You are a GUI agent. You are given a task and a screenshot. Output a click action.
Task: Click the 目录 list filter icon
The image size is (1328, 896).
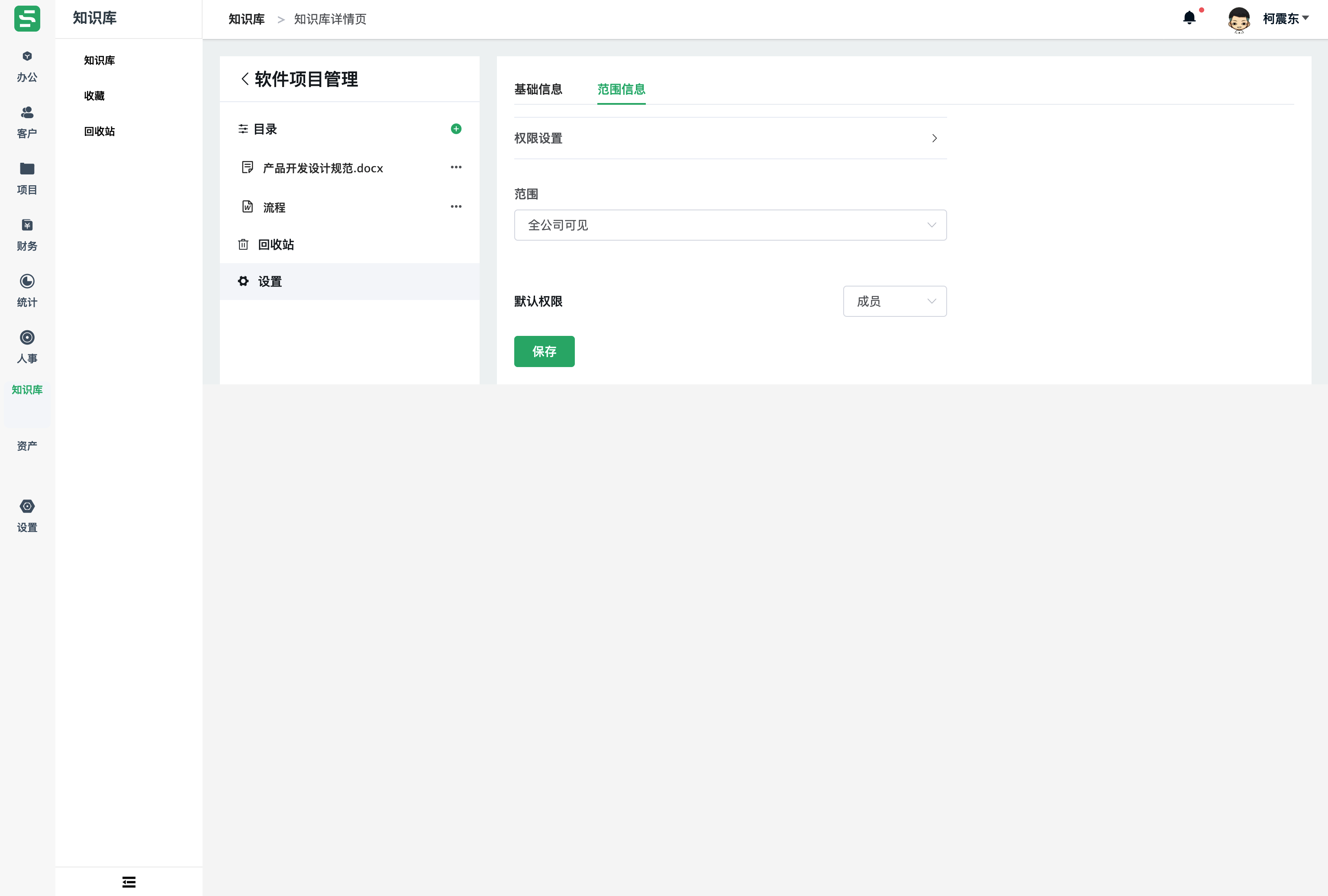click(x=243, y=129)
